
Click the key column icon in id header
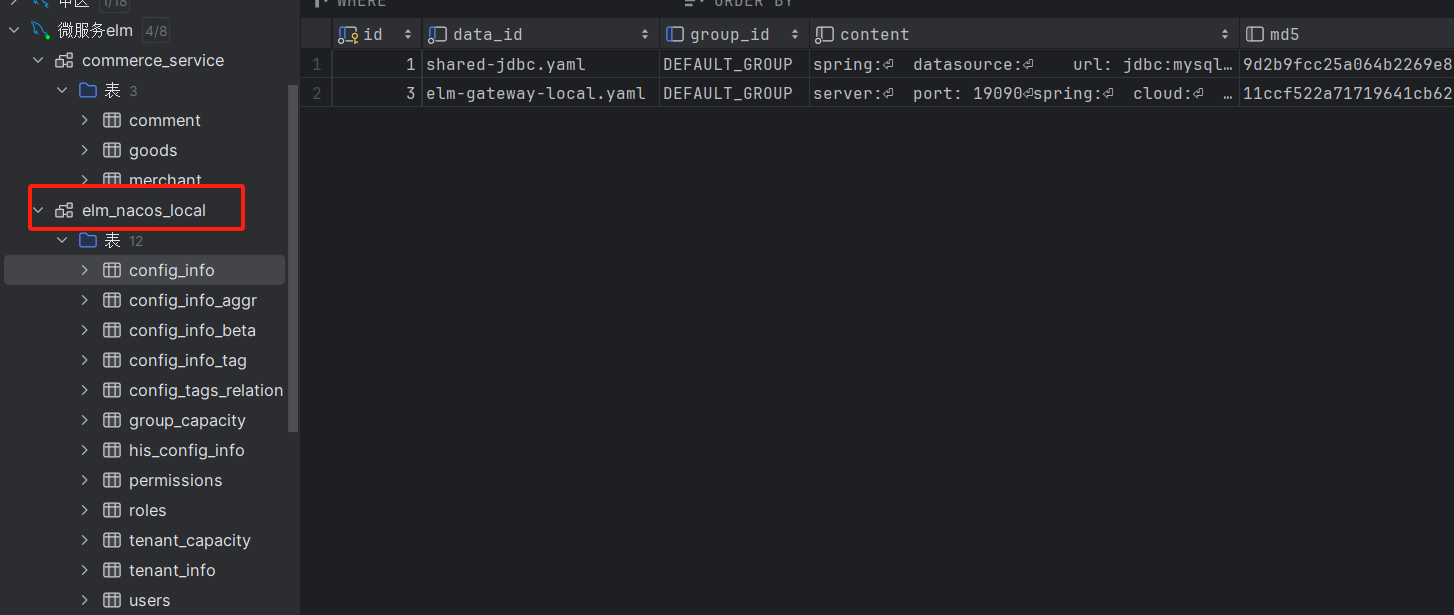point(348,34)
